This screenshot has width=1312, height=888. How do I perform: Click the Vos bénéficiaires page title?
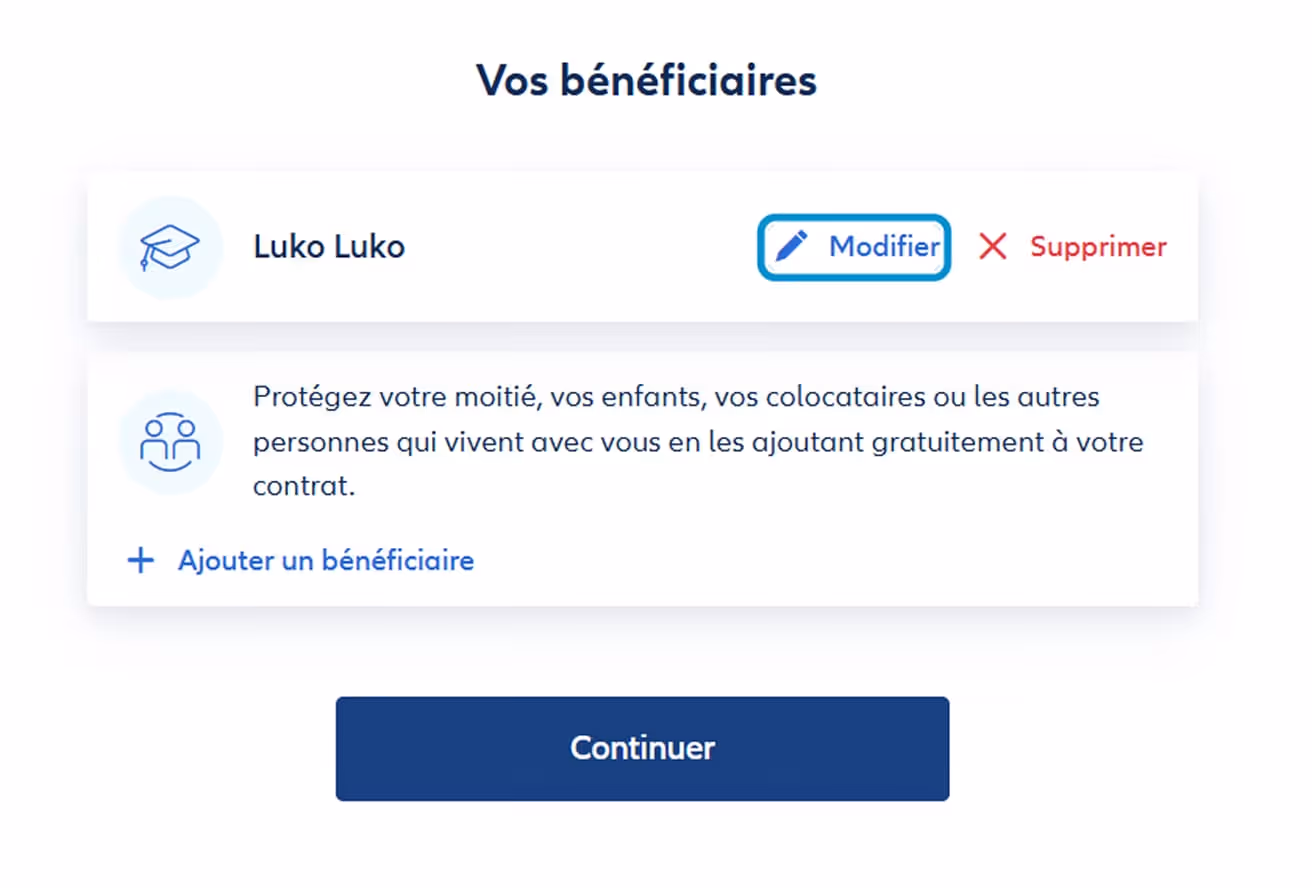click(648, 80)
